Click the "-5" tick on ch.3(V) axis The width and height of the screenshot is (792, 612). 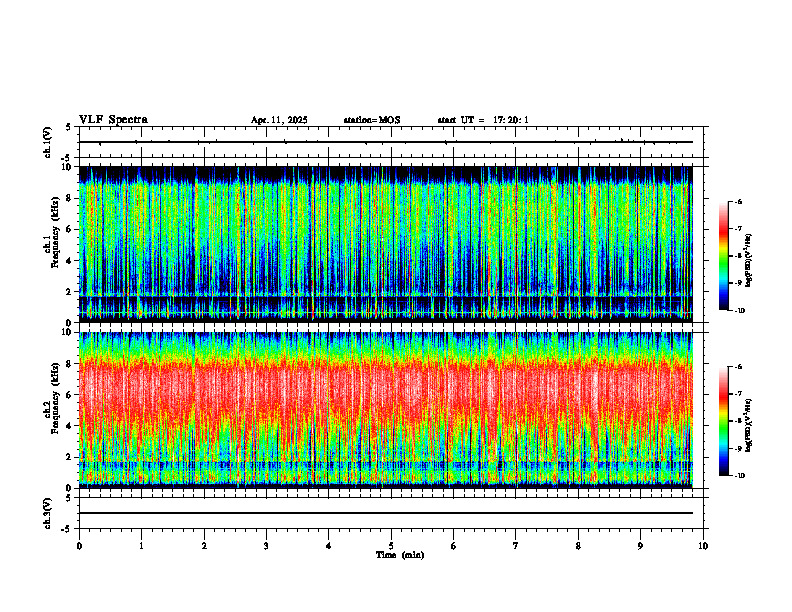pyautogui.click(x=68, y=529)
